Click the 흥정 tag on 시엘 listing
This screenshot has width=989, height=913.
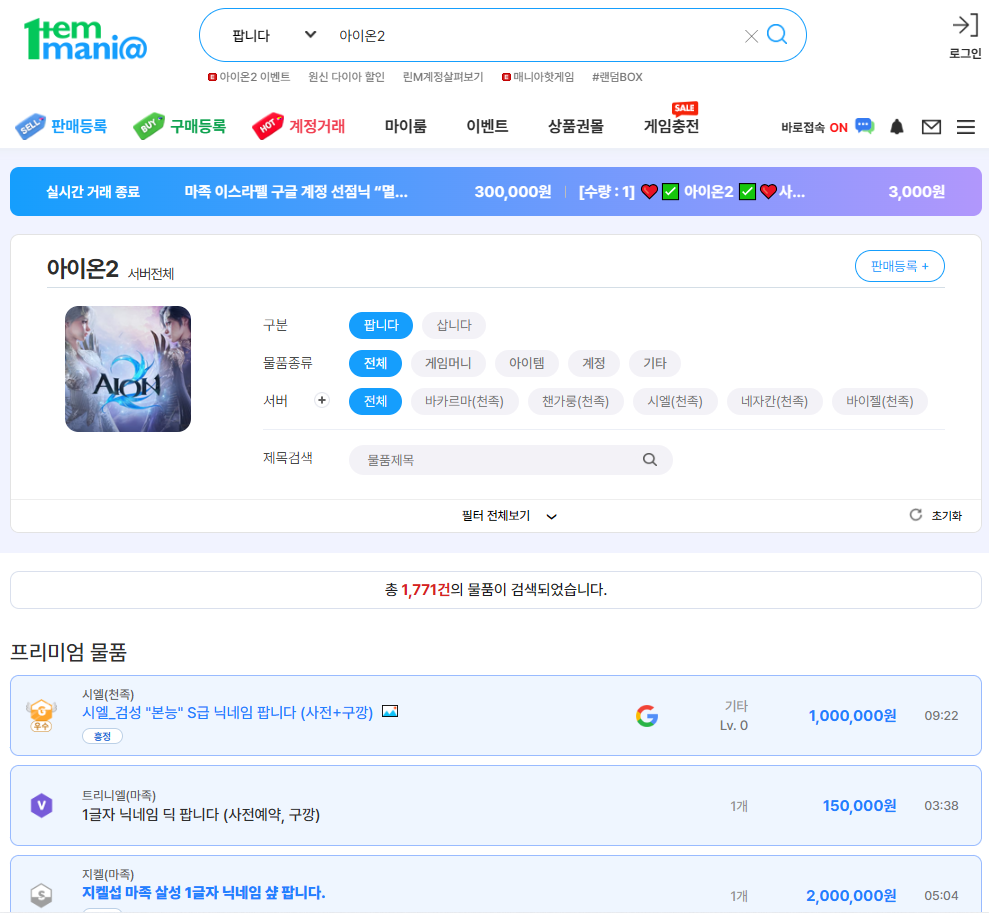102,736
